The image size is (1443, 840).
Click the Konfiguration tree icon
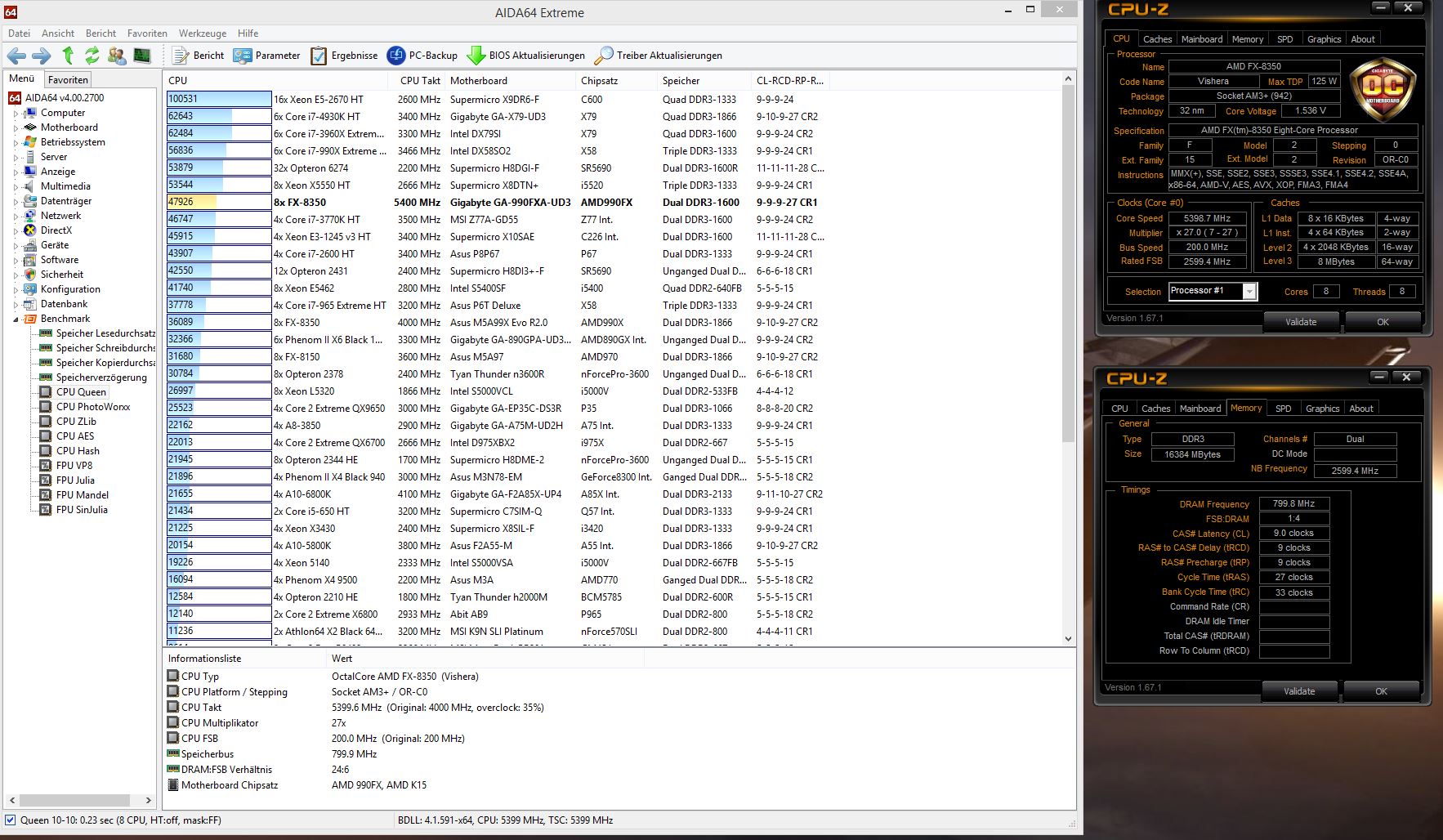coord(30,289)
